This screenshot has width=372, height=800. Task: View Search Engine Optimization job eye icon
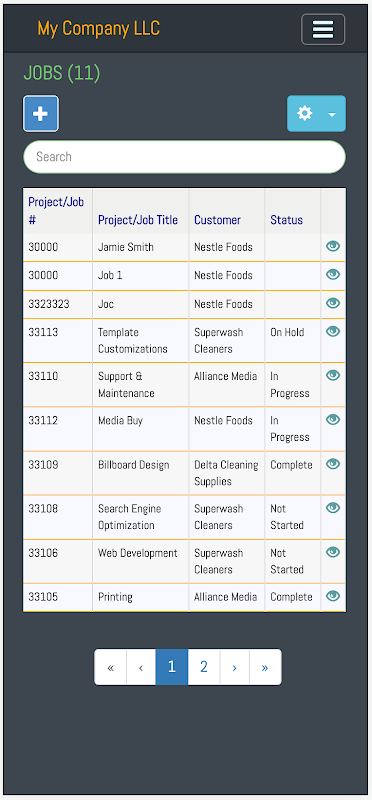[x=333, y=508]
